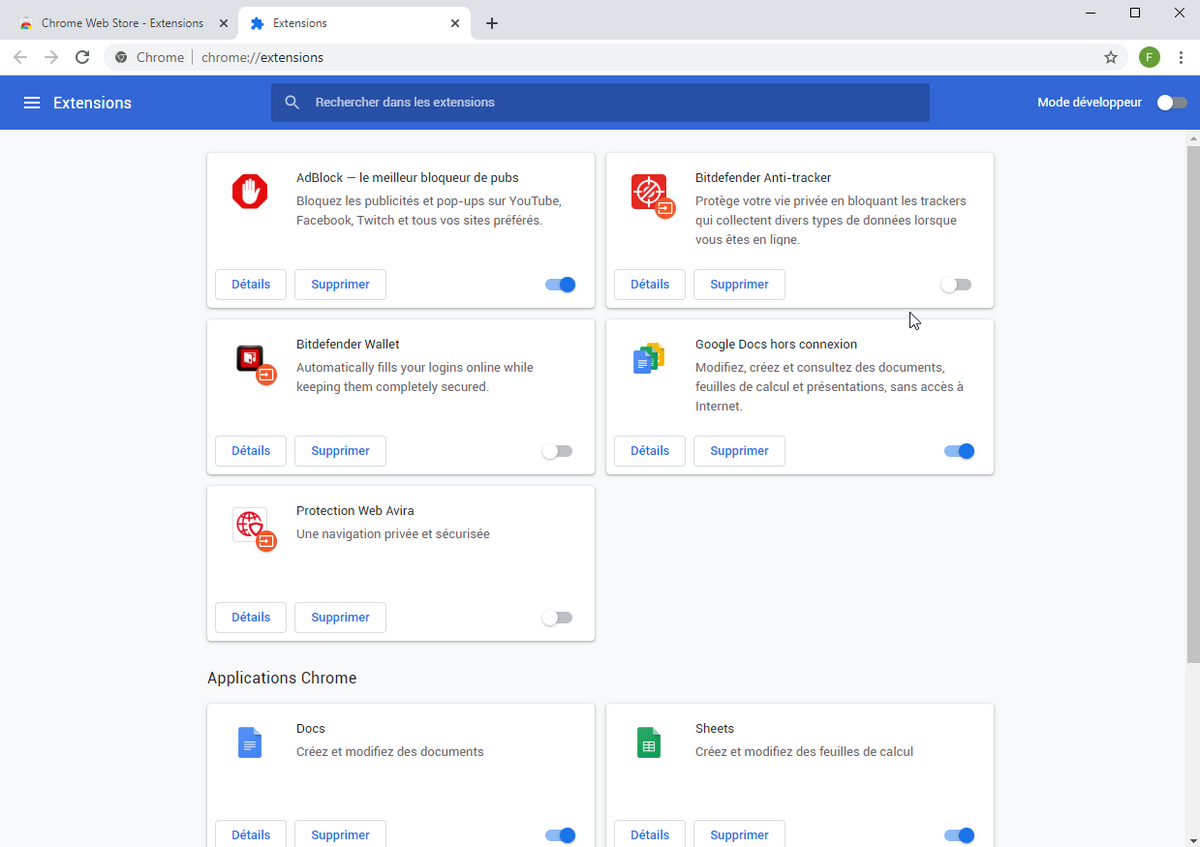Click 'Créez et modifiez des documents' text
The image size is (1200, 847).
pos(390,752)
